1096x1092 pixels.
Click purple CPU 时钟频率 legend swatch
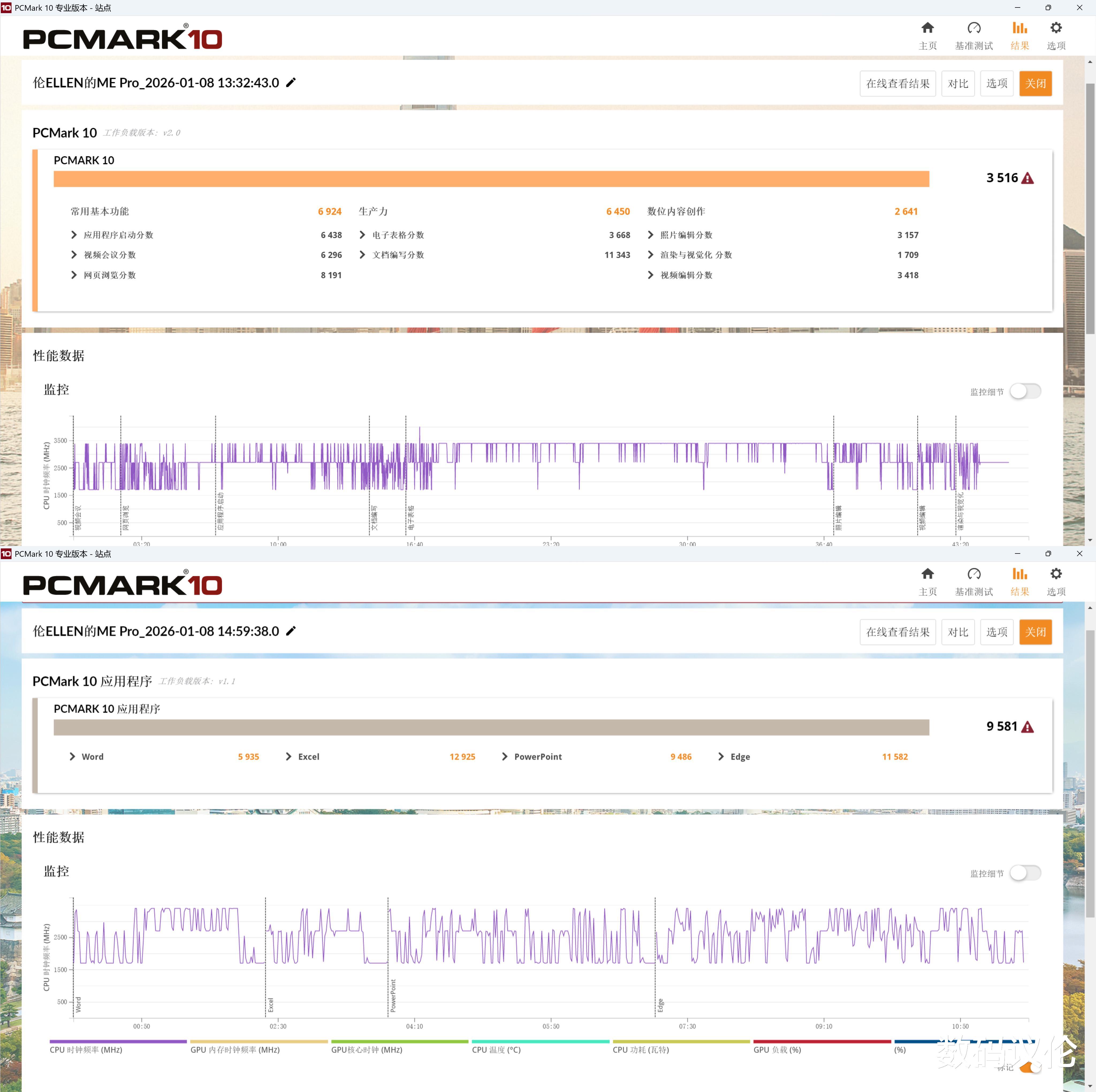[118, 1041]
